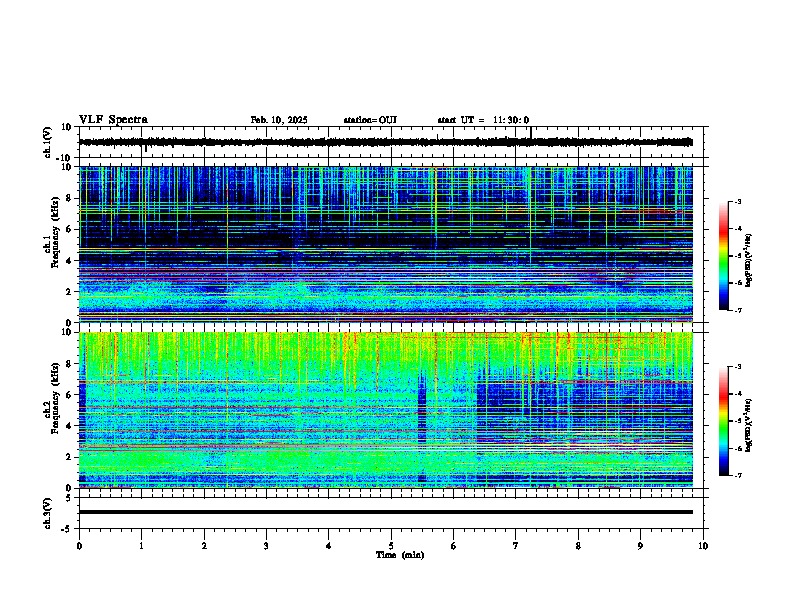Click time axis tick label "4"
Image resolution: width=792 pixels, height=612 pixels.
point(328,546)
